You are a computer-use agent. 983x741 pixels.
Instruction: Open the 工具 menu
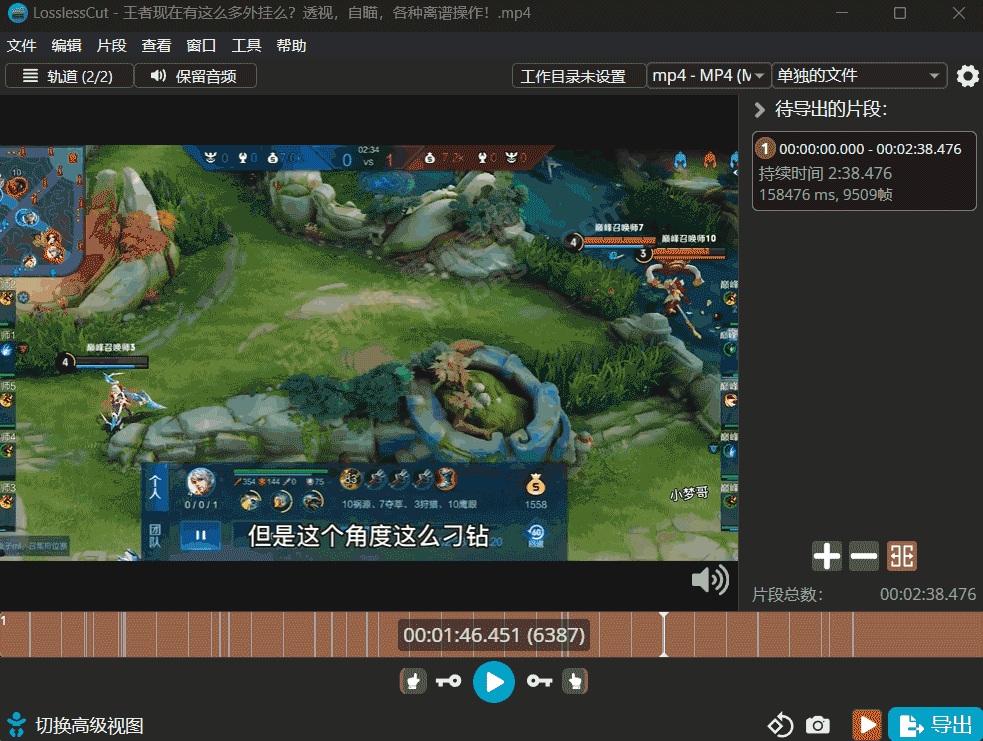pos(246,46)
